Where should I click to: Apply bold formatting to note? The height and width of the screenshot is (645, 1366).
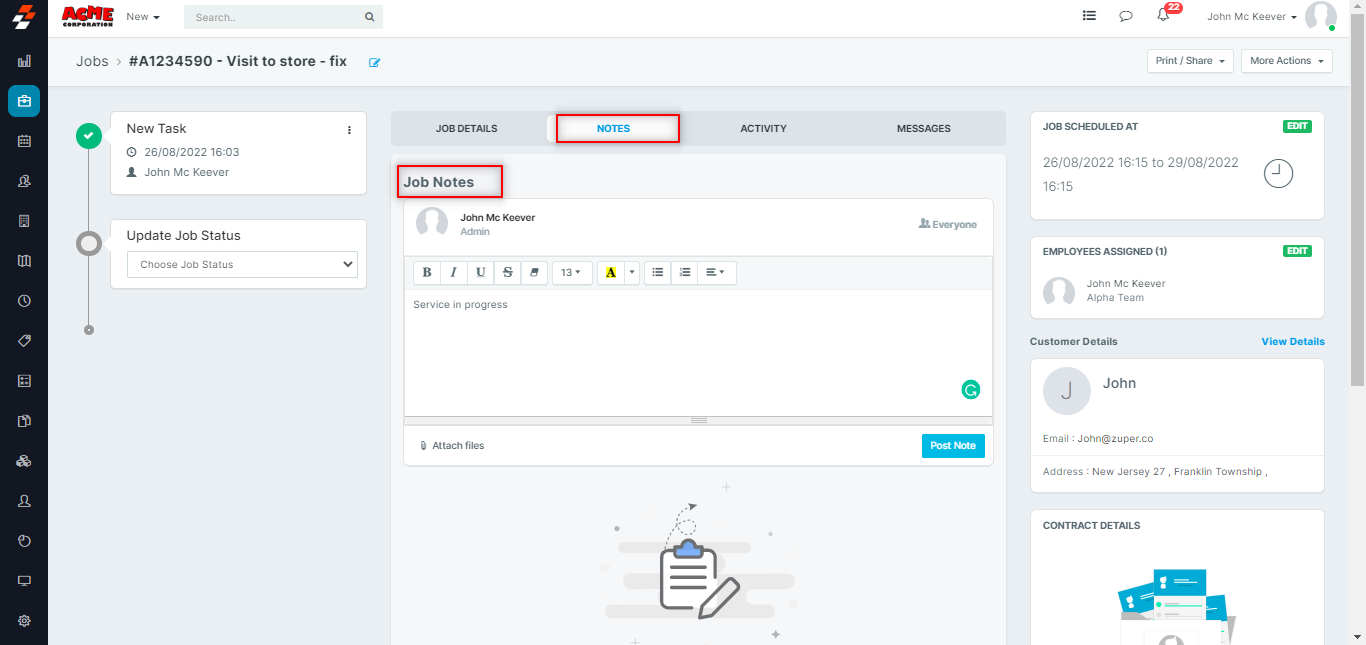click(427, 272)
